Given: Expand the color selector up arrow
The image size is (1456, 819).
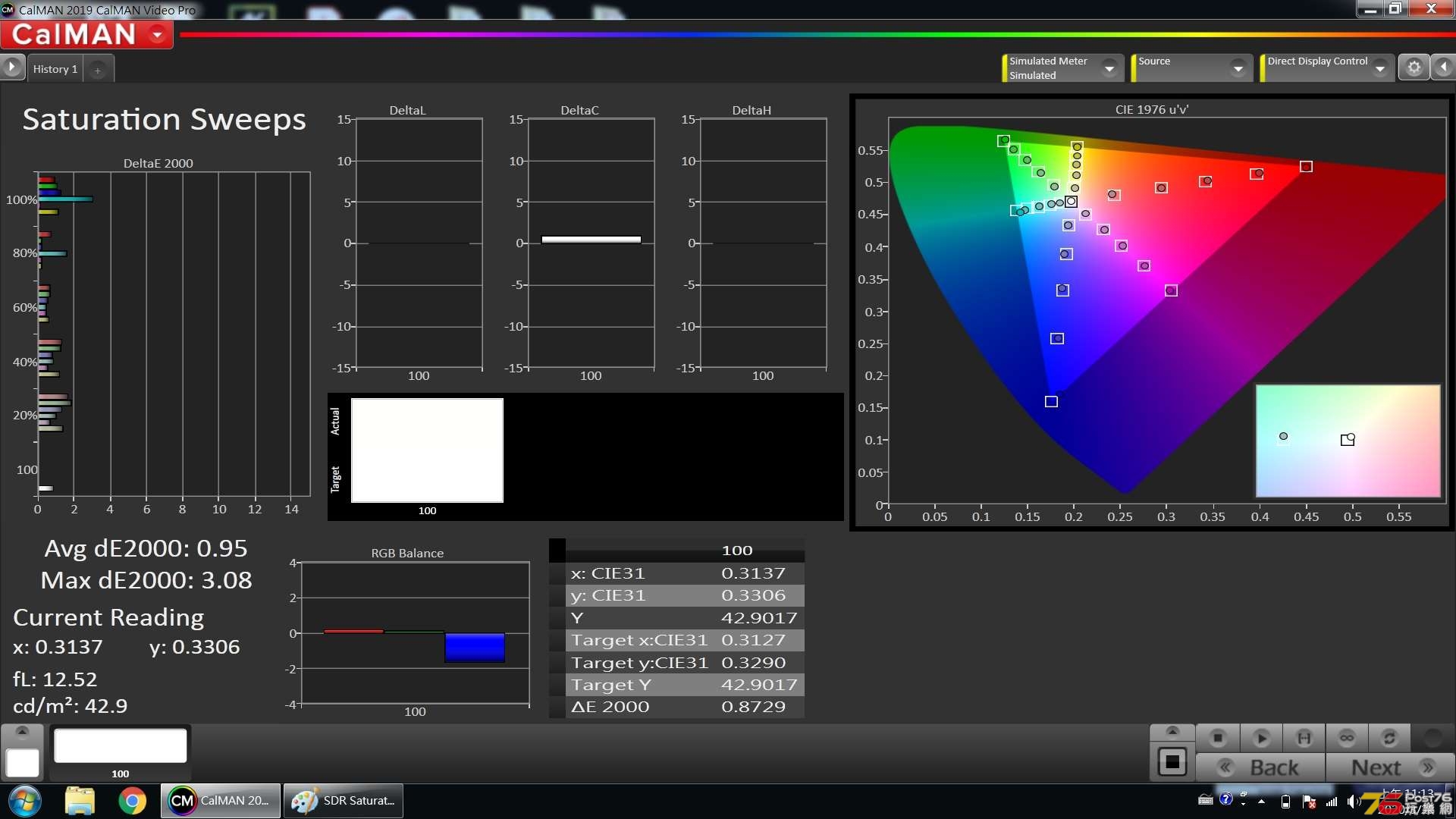Looking at the screenshot, I should click(22, 732).
